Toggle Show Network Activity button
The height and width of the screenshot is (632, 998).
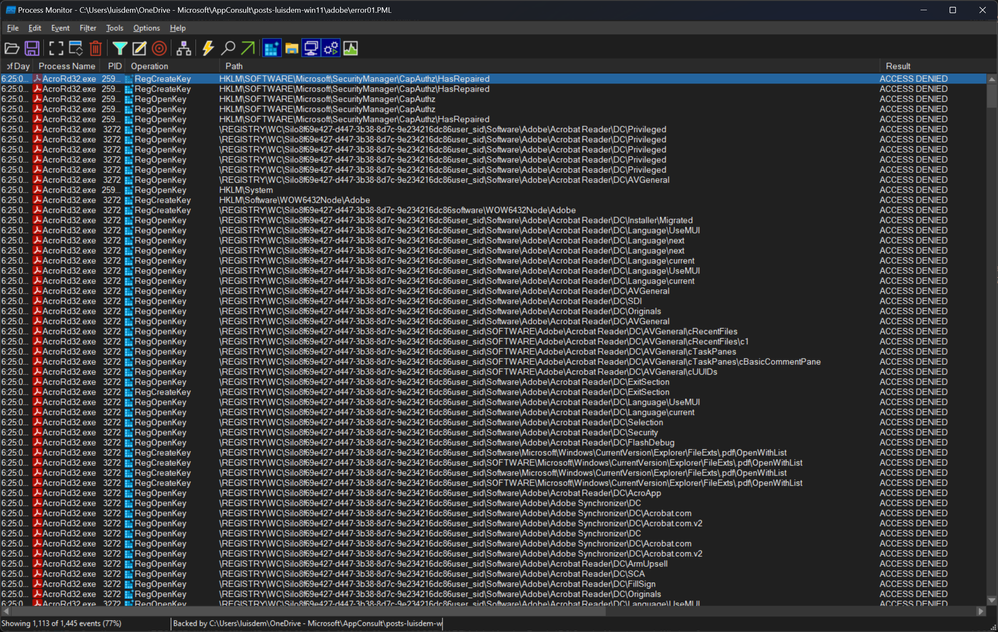(x=311, y=48)
